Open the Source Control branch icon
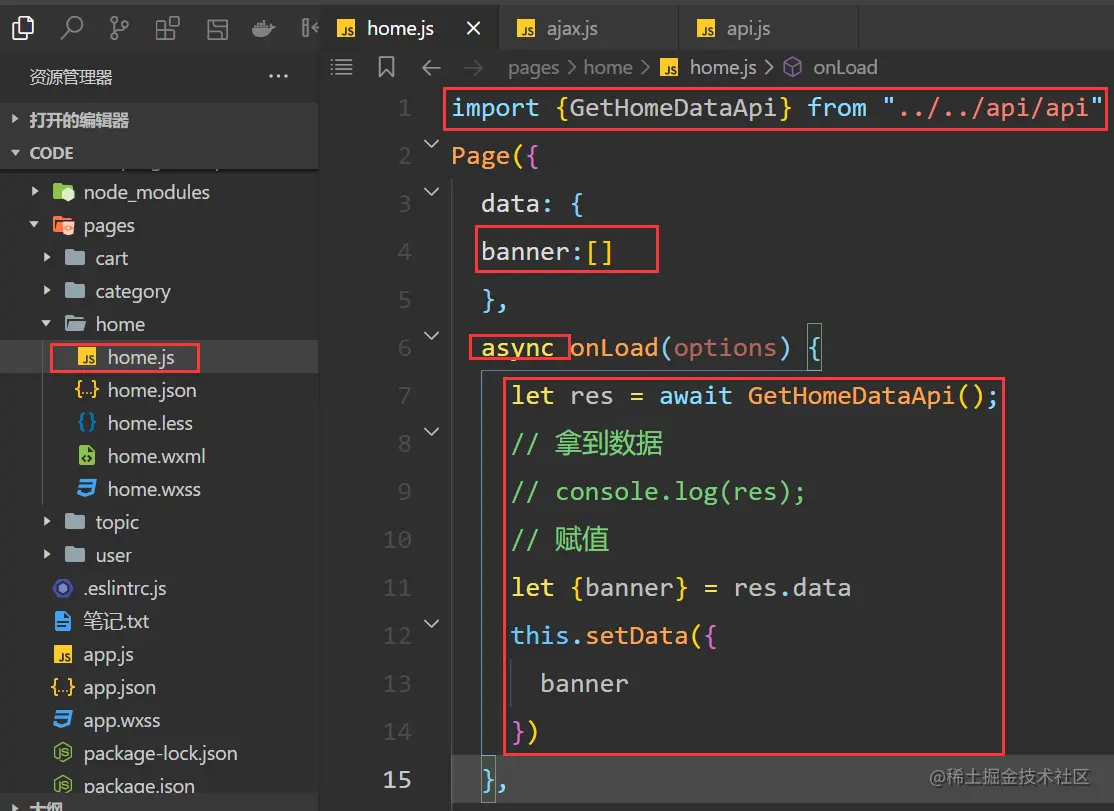Viewport: 1114px width, 811px height. tap(119, 28)
